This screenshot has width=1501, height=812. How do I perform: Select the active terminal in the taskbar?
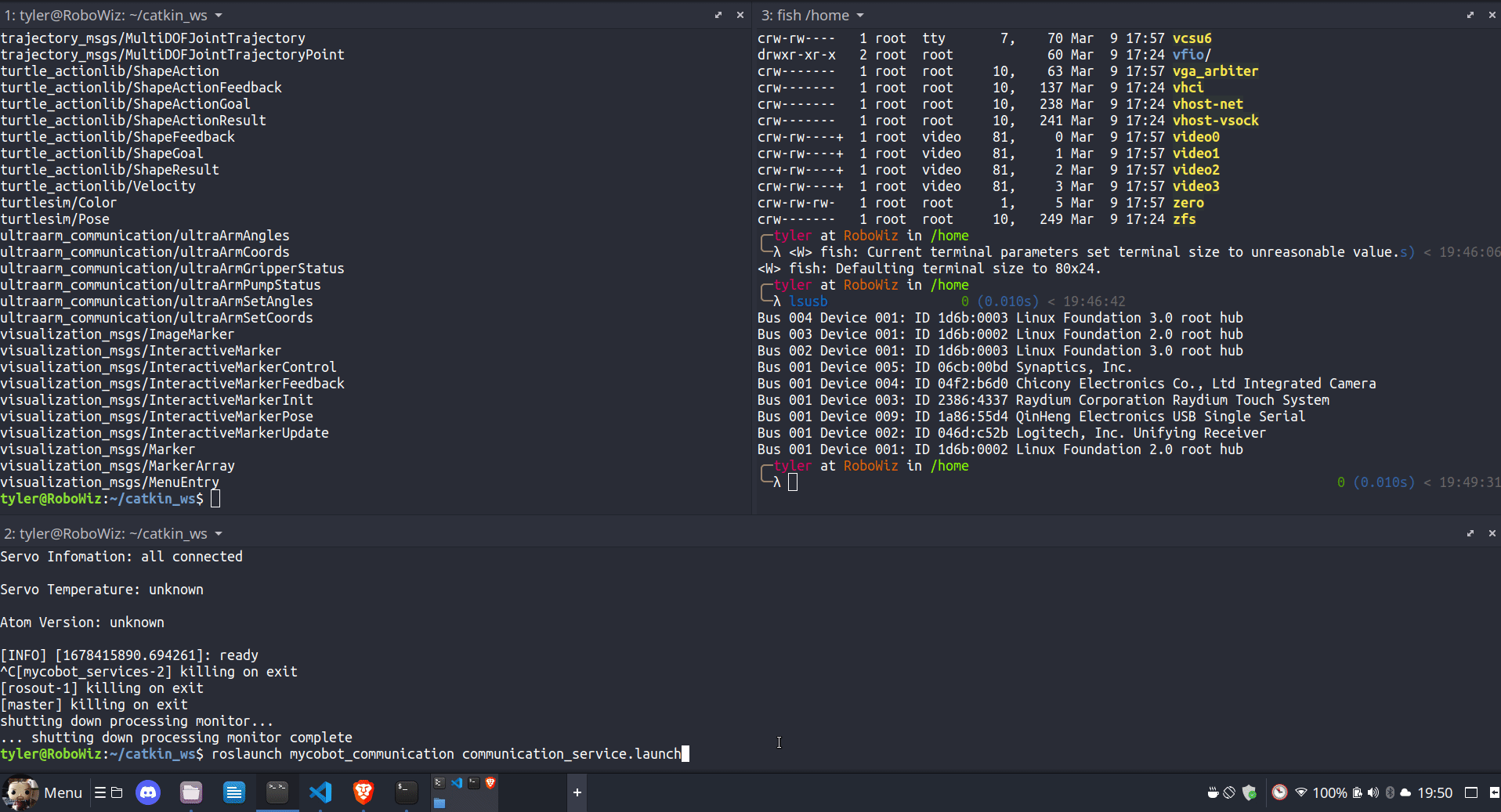tap(277, 792)
